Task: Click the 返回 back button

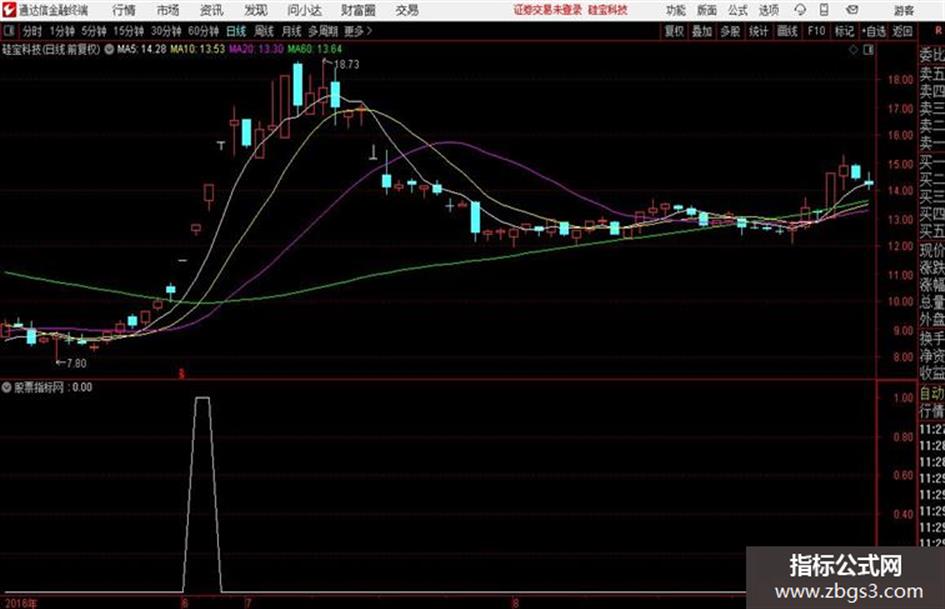Action: [902, 31]
